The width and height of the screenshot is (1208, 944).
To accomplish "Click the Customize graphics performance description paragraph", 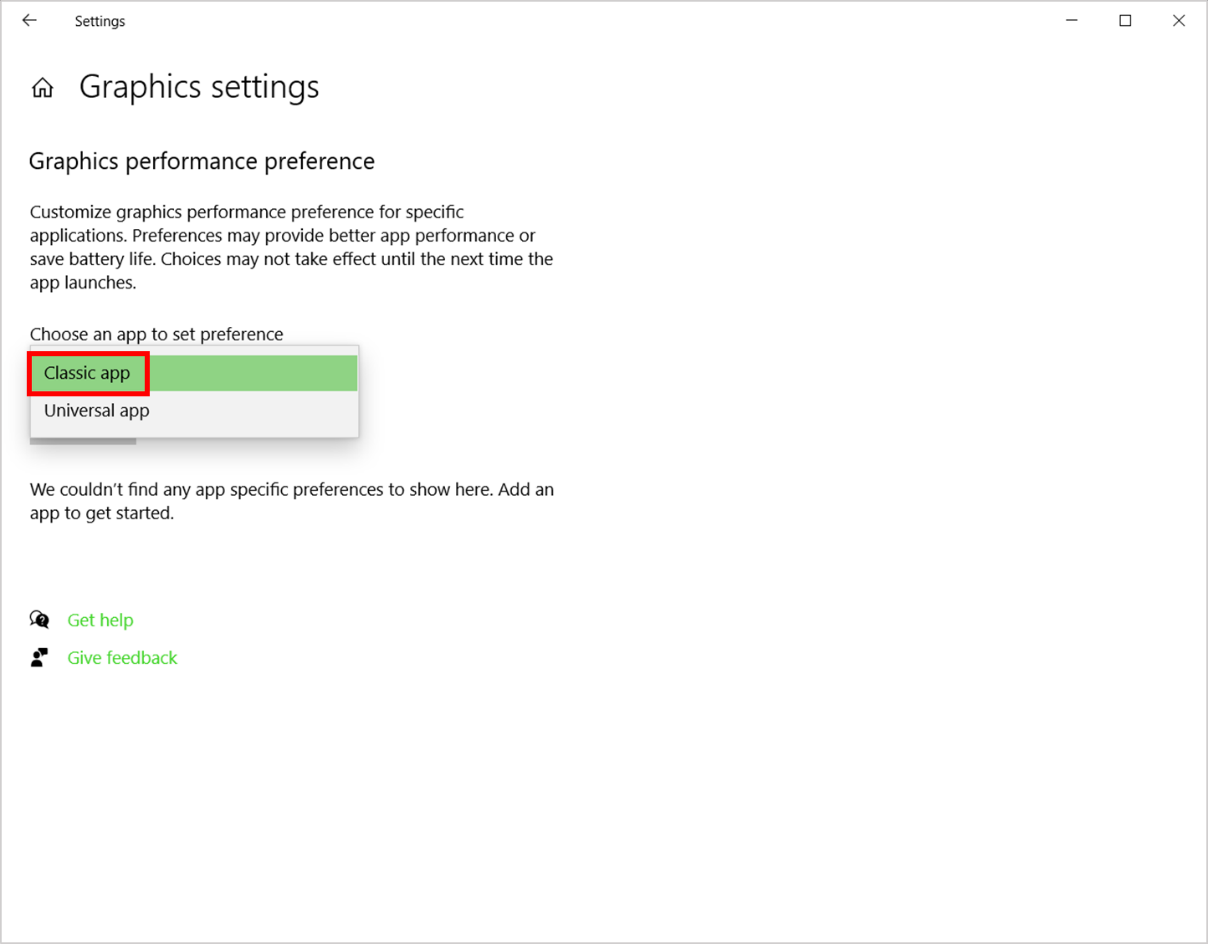I will [x=291, y=247].
